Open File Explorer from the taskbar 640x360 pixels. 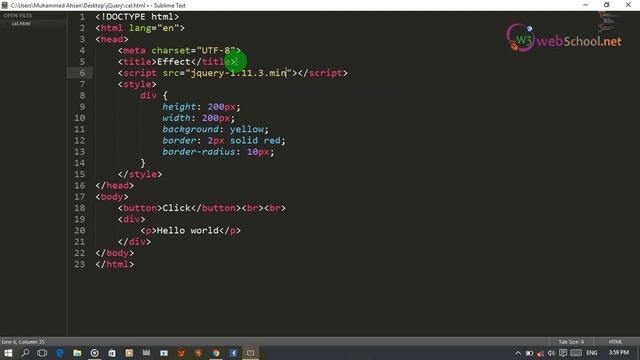[77, 353]
